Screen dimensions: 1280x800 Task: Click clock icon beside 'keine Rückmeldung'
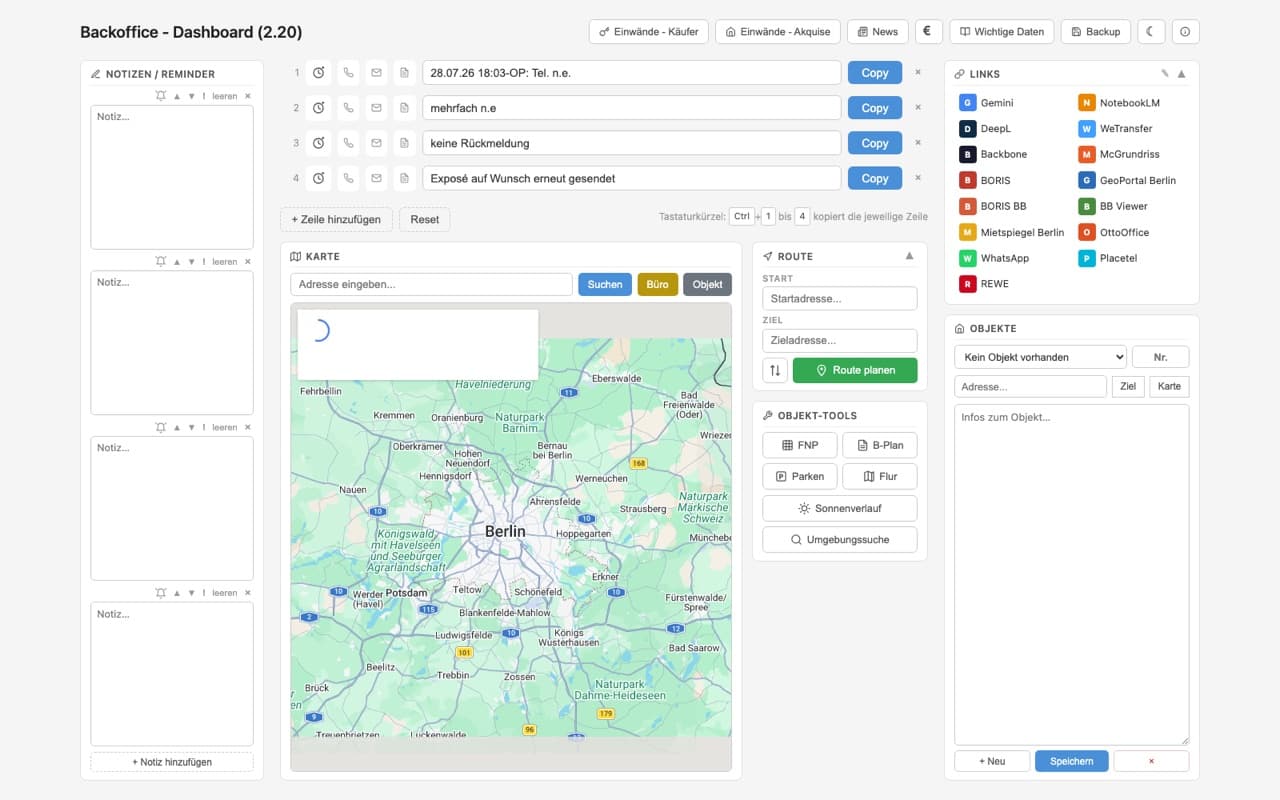coord(318,143)
